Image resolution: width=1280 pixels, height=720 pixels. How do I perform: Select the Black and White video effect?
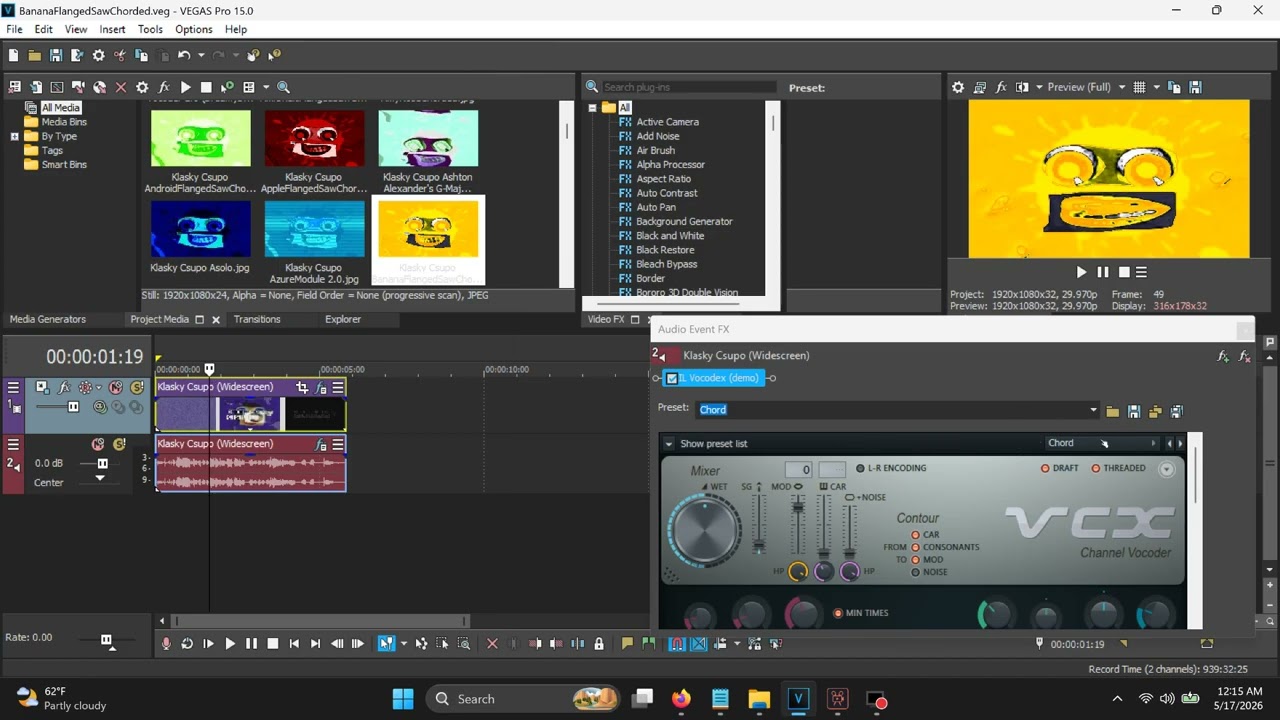click(x=670, y=236)
